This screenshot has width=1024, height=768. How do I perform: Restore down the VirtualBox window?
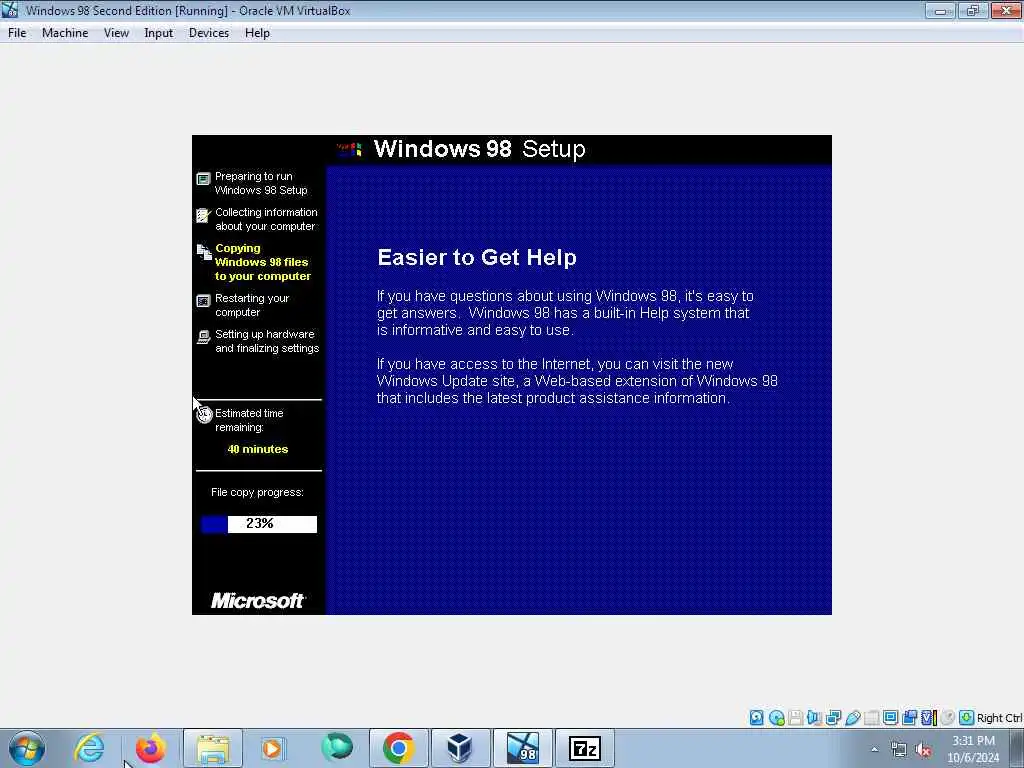[x=972, y=11]
